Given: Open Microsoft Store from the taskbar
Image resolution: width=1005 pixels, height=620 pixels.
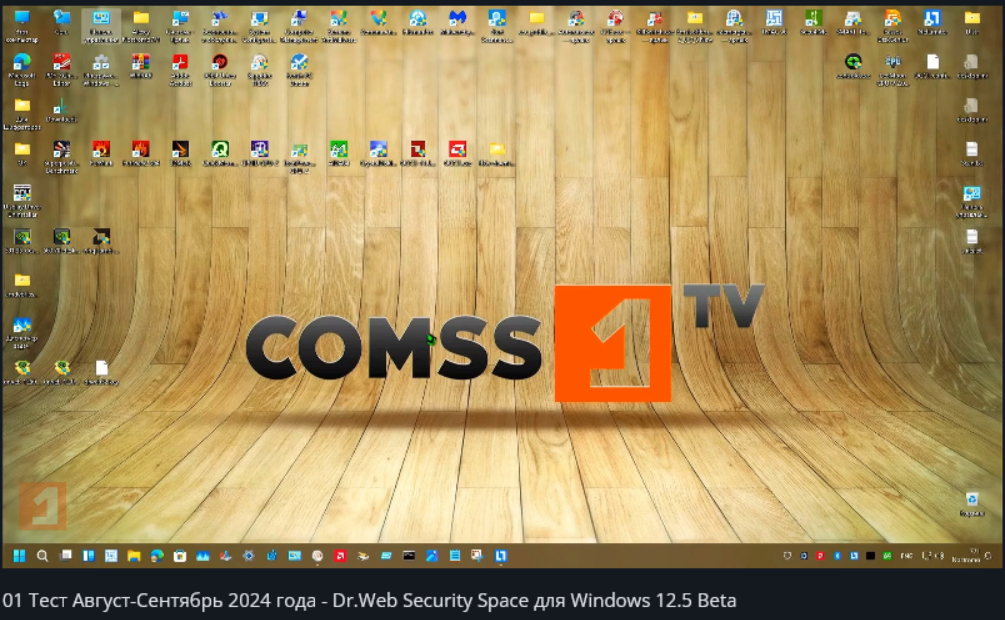Looking at the screenshot, I should click(180, 556).
